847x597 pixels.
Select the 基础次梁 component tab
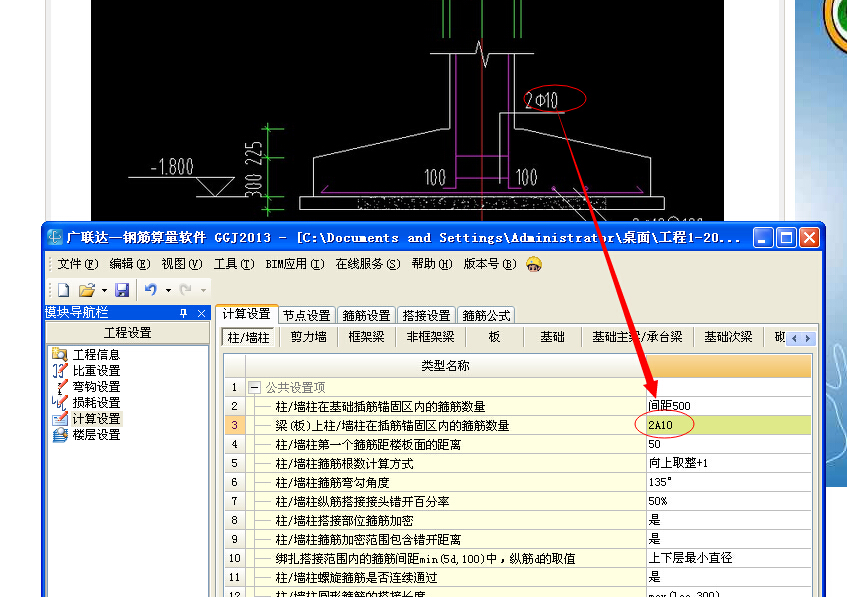click(728, 337)
